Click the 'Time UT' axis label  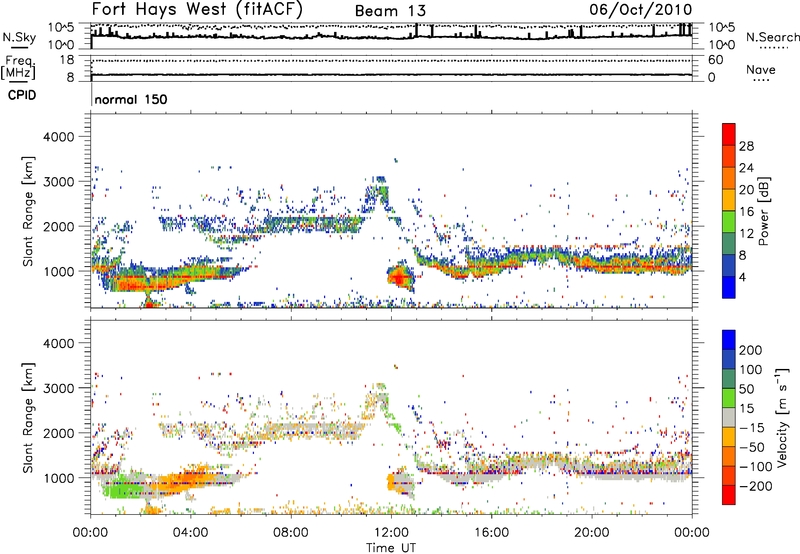391,548
